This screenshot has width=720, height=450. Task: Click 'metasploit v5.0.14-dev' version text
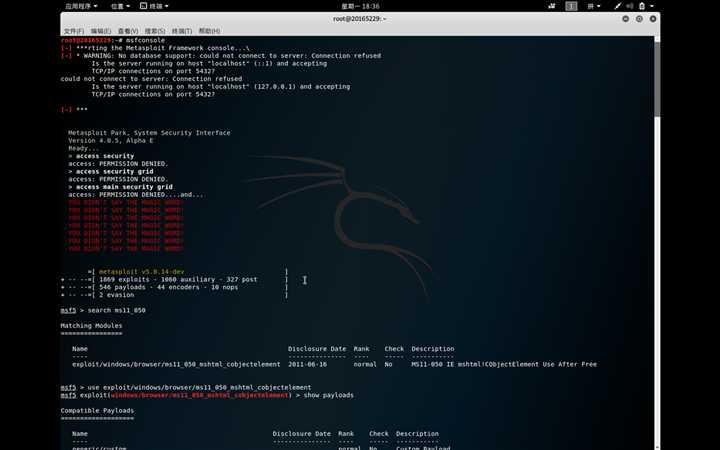tap(141, 271)
